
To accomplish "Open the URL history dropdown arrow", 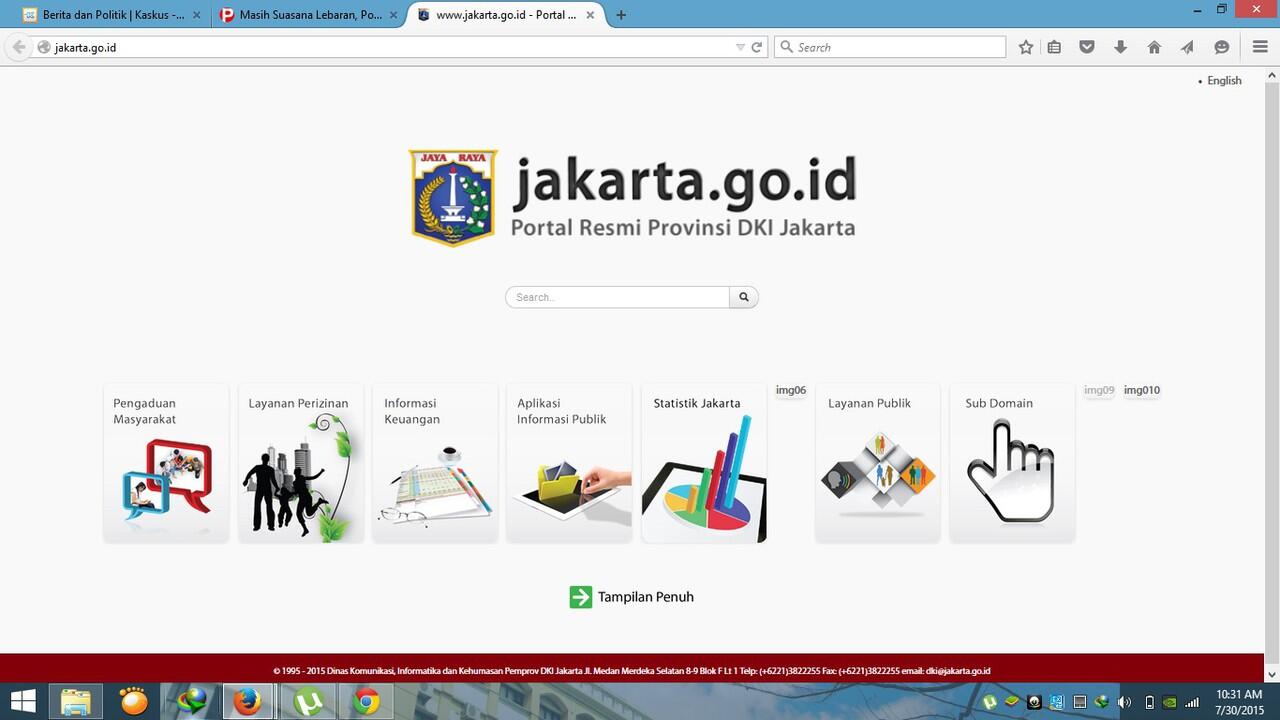I will tap(740, 47).
